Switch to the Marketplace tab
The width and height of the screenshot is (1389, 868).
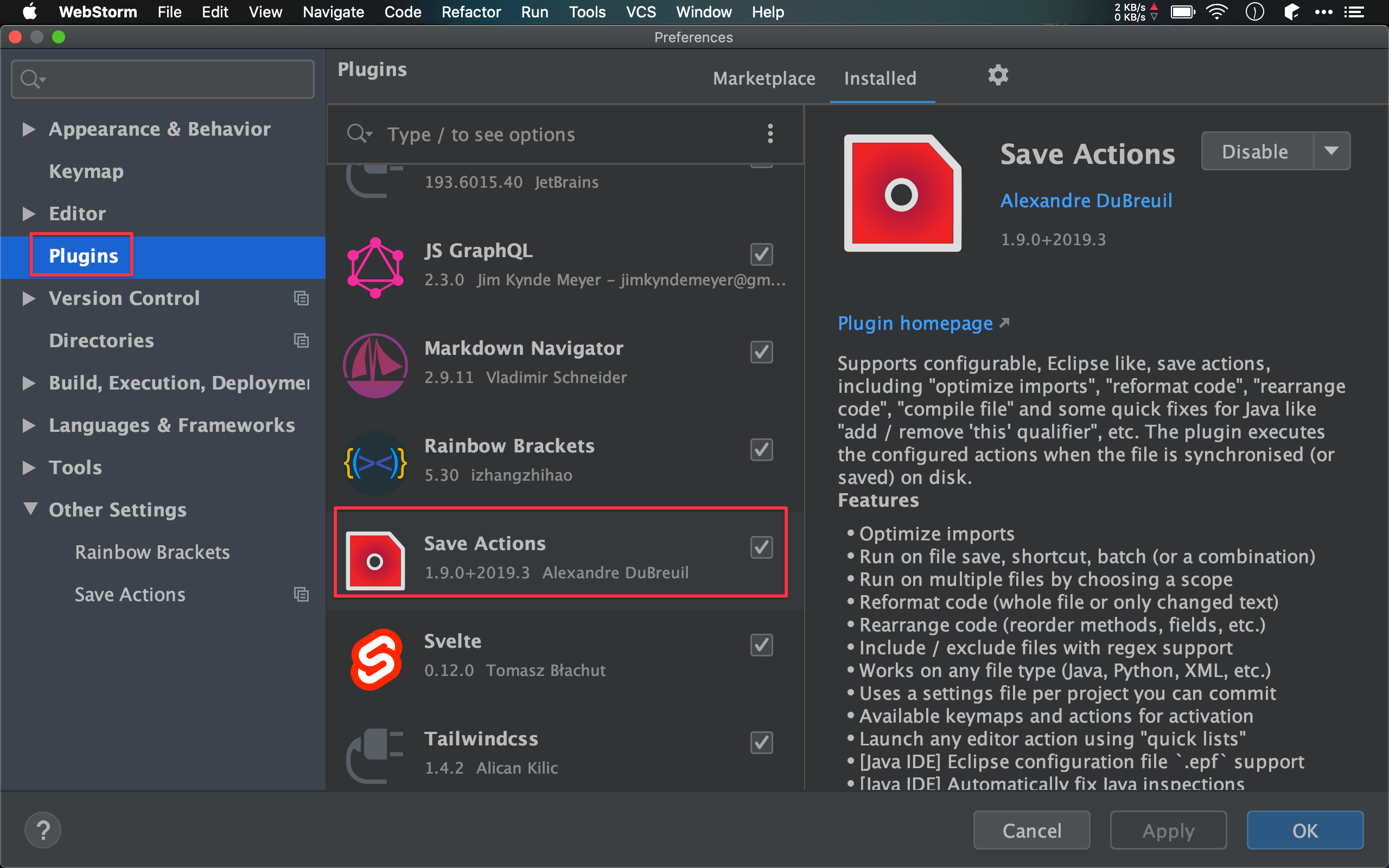click(x=763, y=79)
